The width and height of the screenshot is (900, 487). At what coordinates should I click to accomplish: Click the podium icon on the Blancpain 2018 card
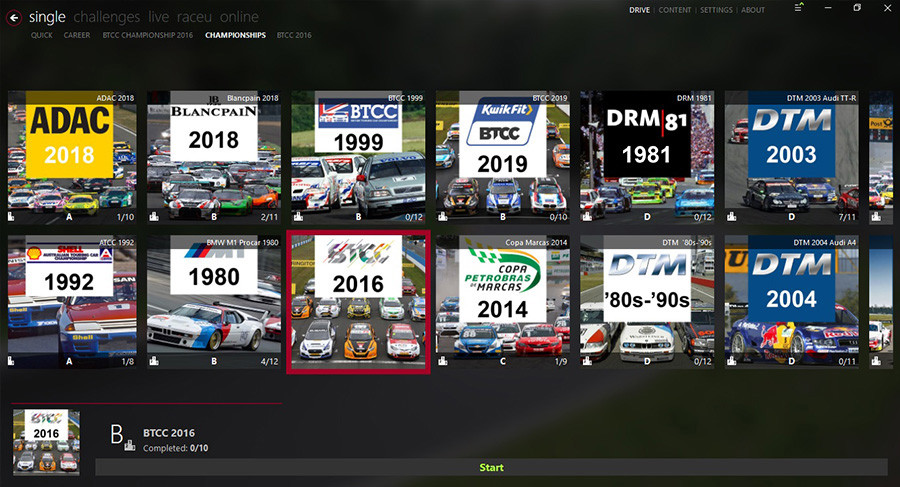coord(154,217)
